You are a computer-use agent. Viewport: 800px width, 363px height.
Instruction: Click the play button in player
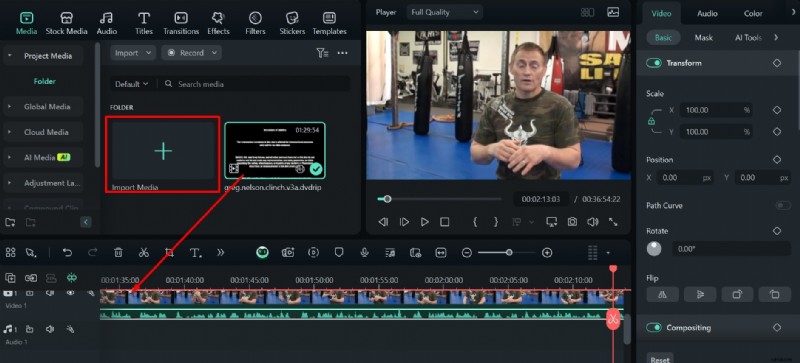(424, 222)
